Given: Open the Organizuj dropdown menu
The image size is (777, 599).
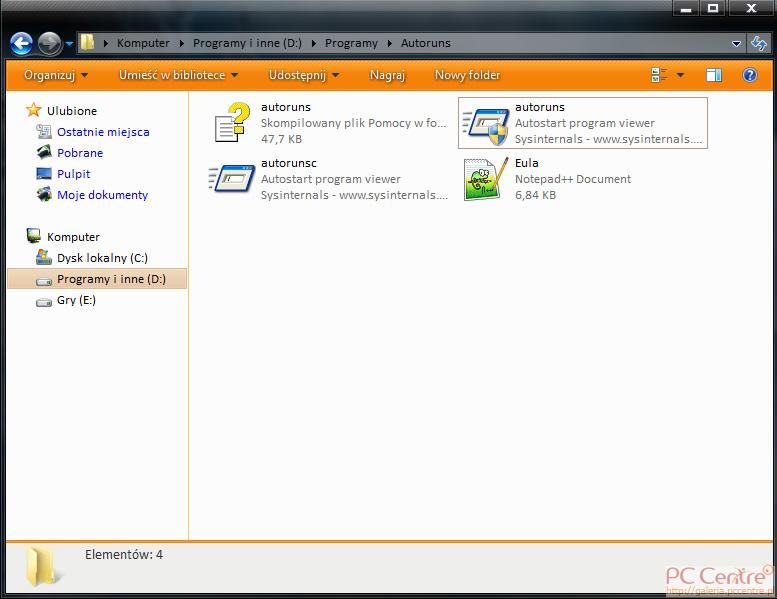Looking at the screenshot, I should [x=56, y=75].
